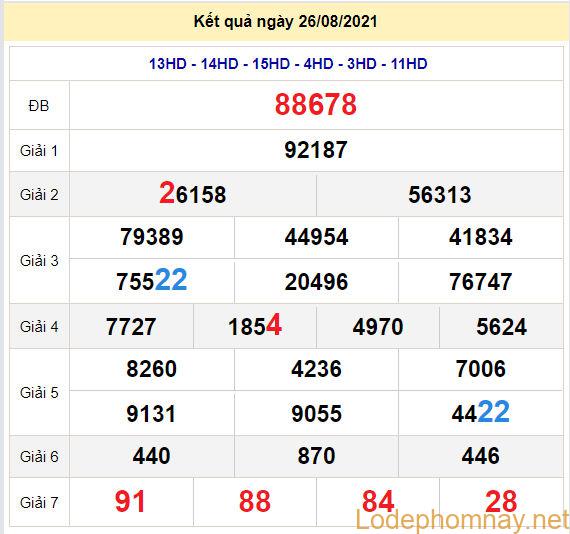Select number 4970 in Giải 4
Screen dimensions: 570x534
[x=378, y=326]
